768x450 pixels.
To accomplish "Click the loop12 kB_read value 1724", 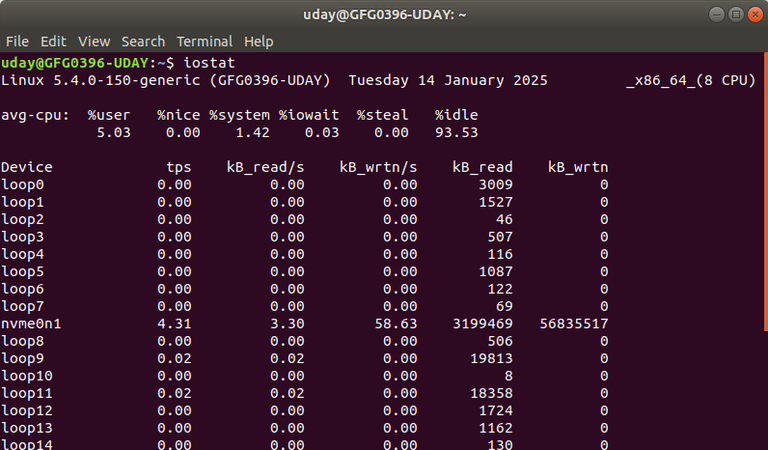I will point(496,411).
